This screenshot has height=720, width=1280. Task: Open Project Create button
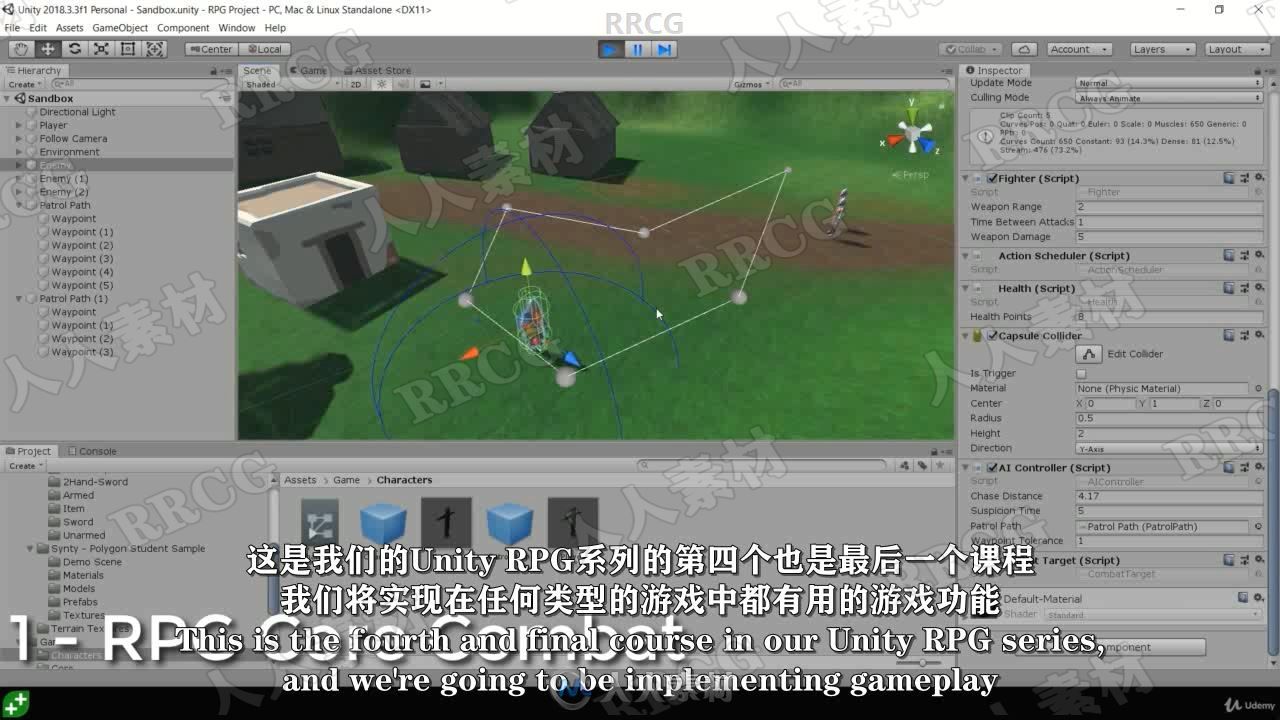[x=24, y=466]
